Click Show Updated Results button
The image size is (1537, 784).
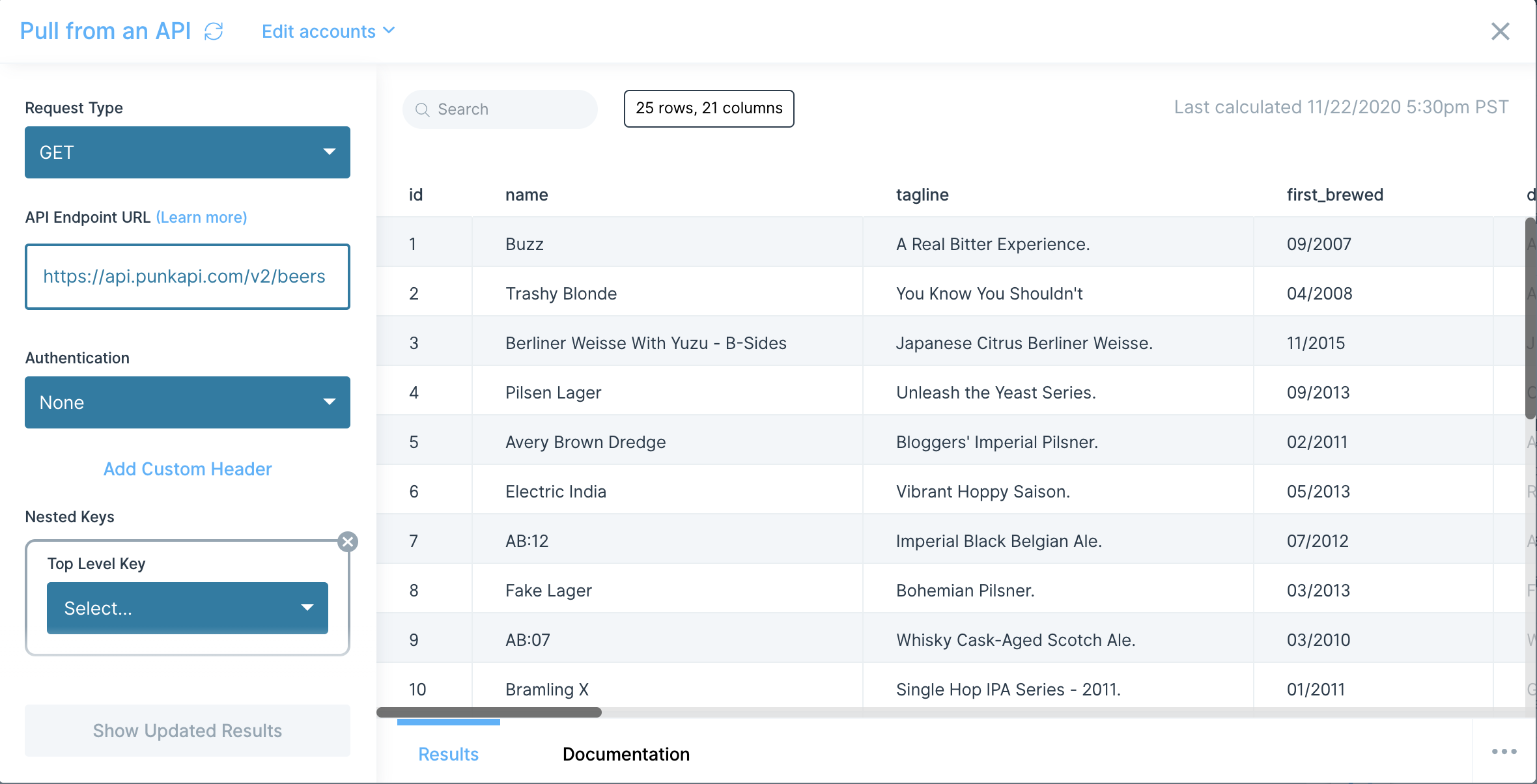(188, 731)
